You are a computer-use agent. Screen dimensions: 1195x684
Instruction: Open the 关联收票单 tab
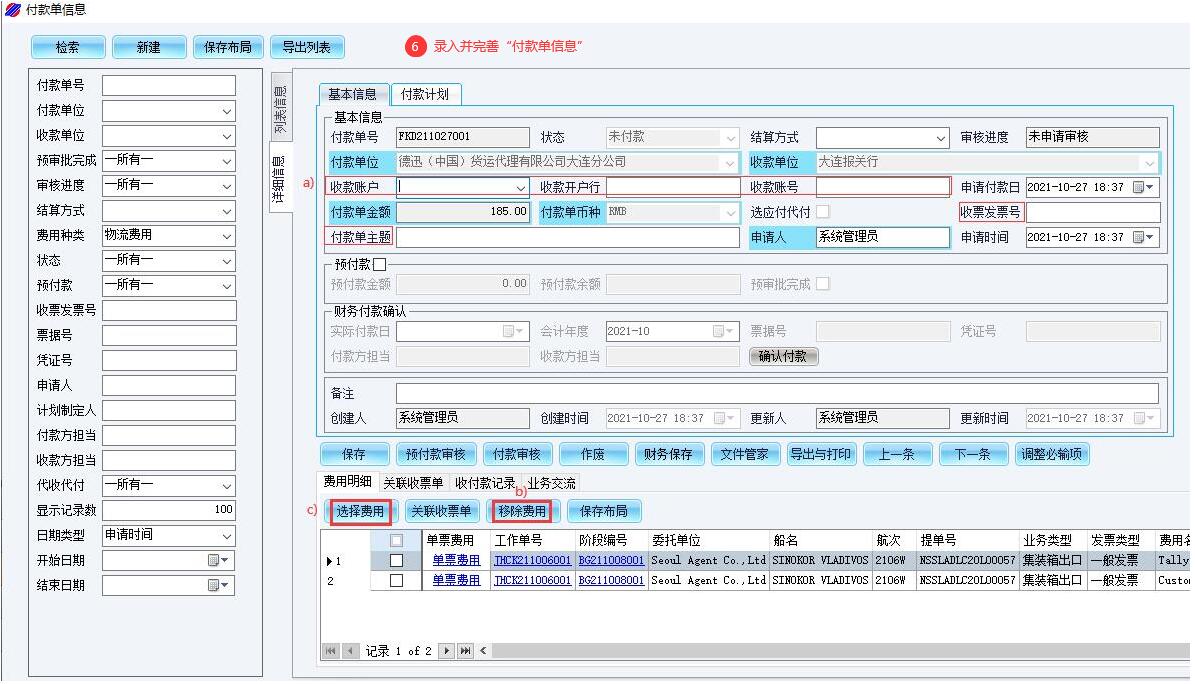[x=413, y=483]
